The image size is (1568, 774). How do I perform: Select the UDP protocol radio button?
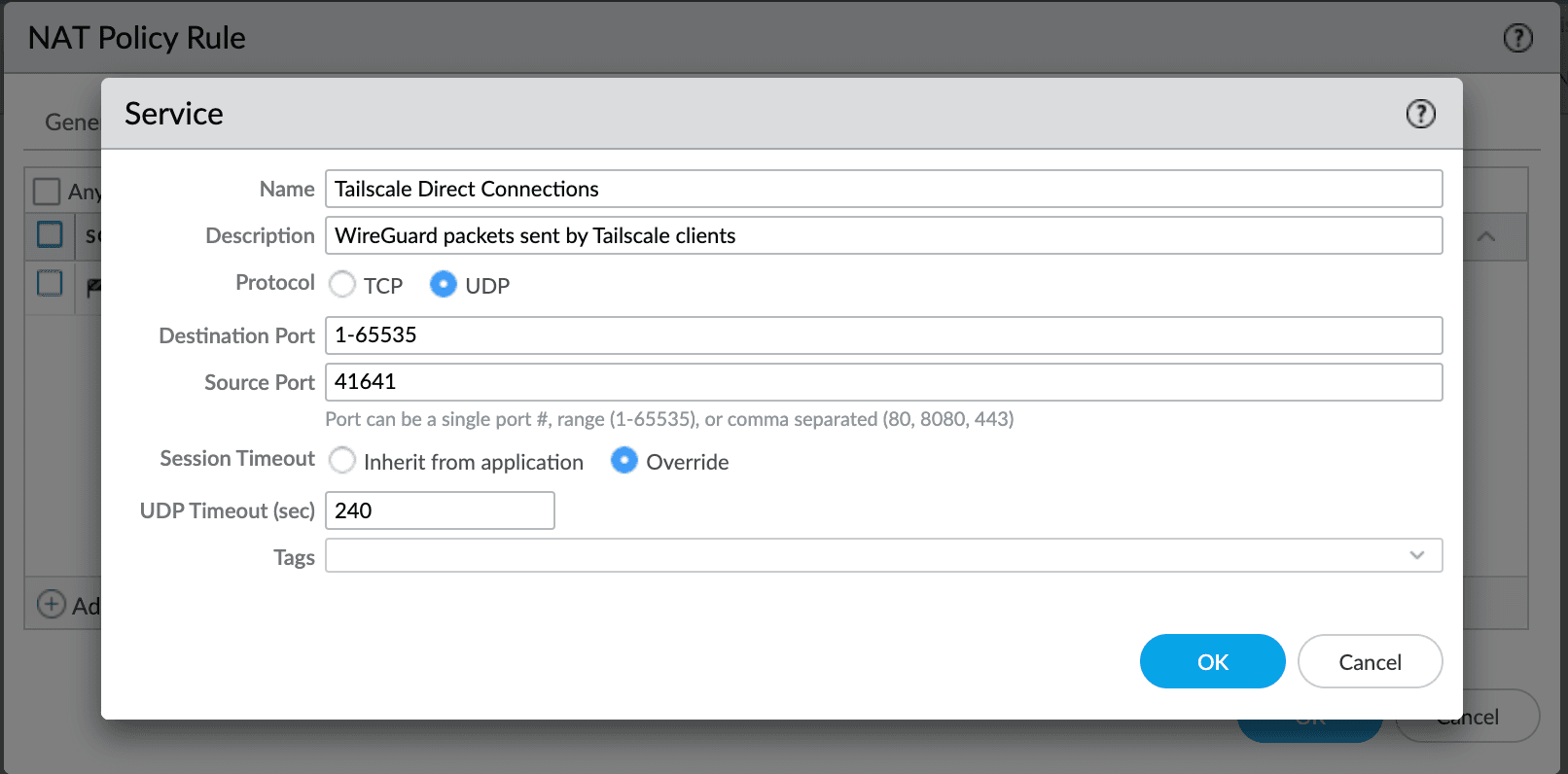[x=444, y=284]
